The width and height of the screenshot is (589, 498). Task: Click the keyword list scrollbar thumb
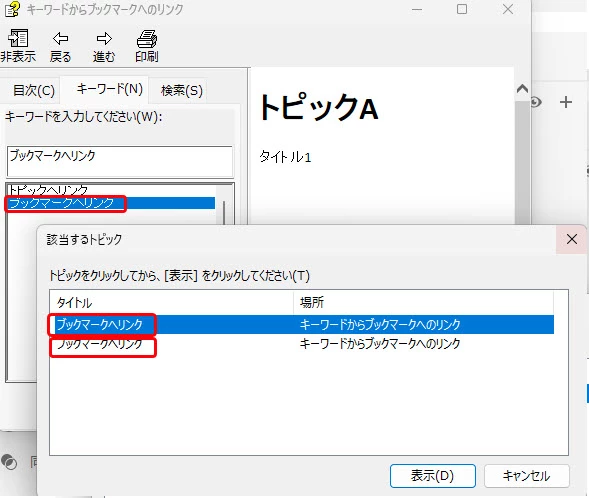click(x=224, y=213)
